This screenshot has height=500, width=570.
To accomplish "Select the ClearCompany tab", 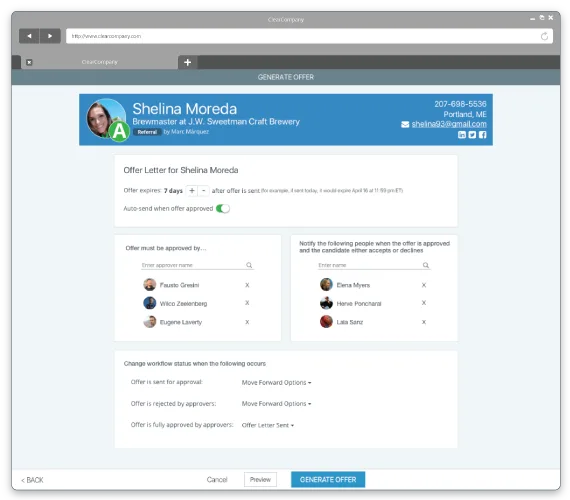I will click(99, 62).
